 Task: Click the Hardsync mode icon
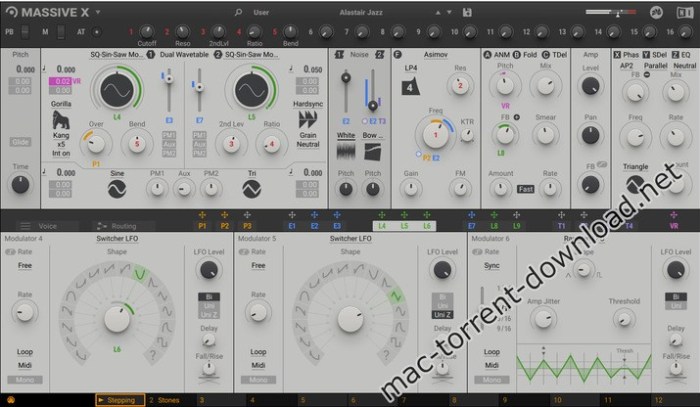pyautogui.click(x=308, y=119)
